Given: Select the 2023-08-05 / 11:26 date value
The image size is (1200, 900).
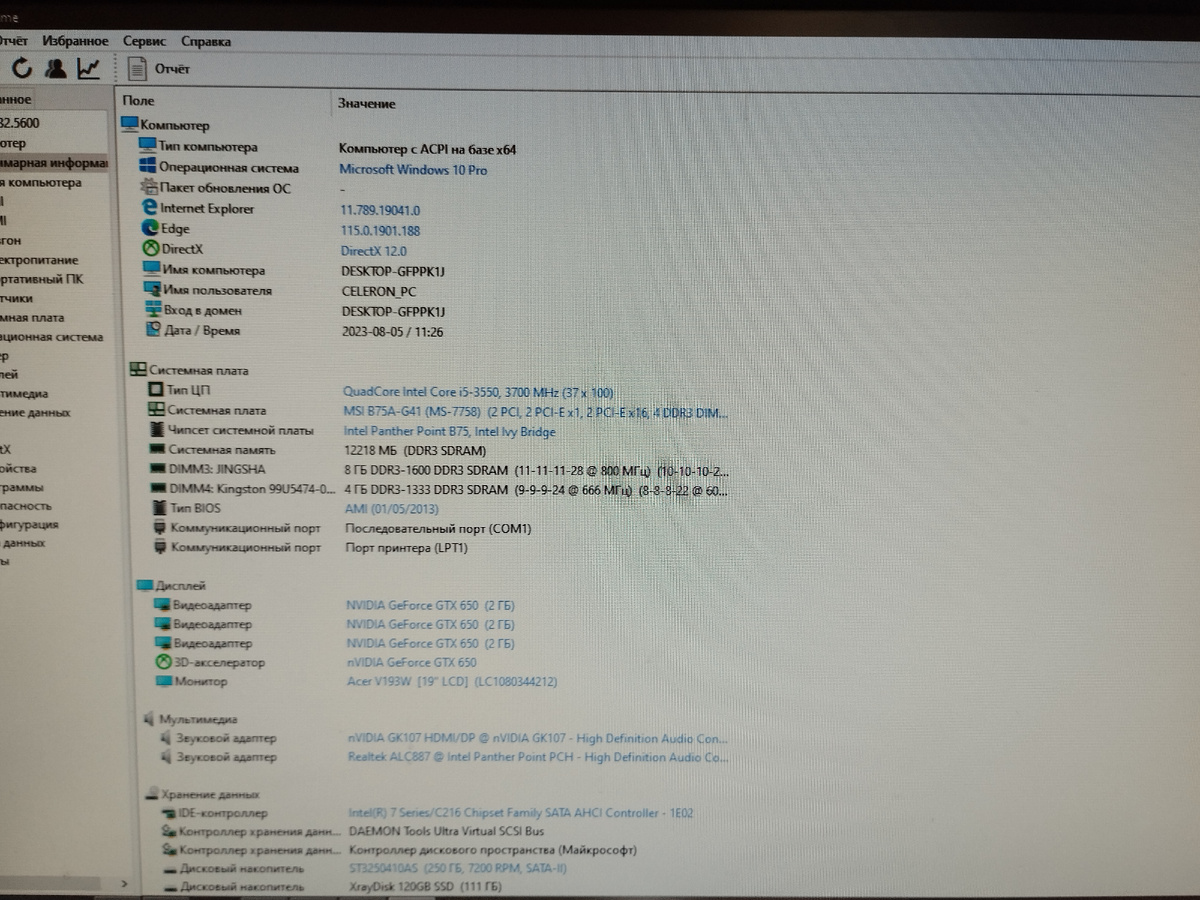Looking at the screenshot, I should coord(392,331).
